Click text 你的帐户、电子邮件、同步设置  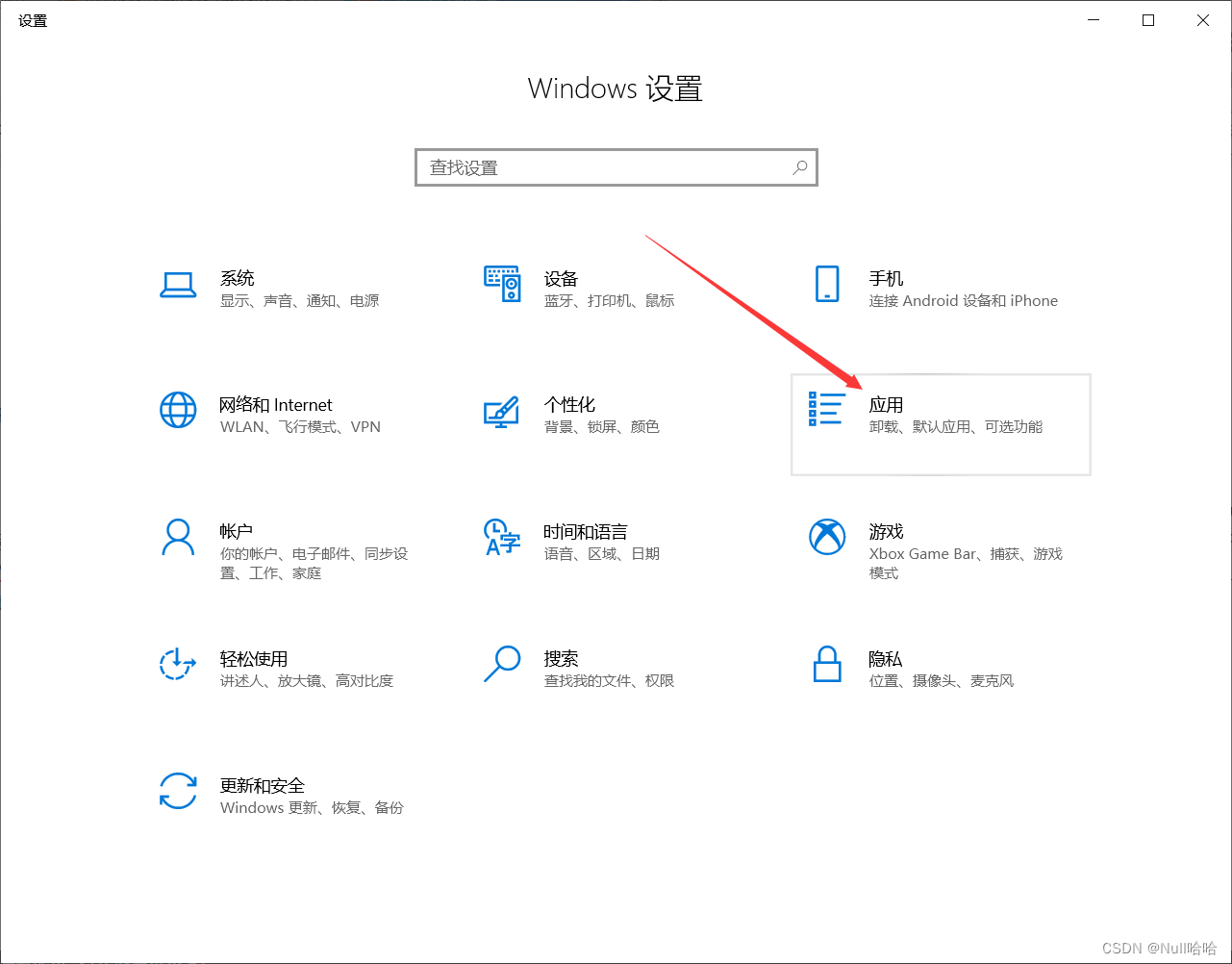click(x=314, y=564)
